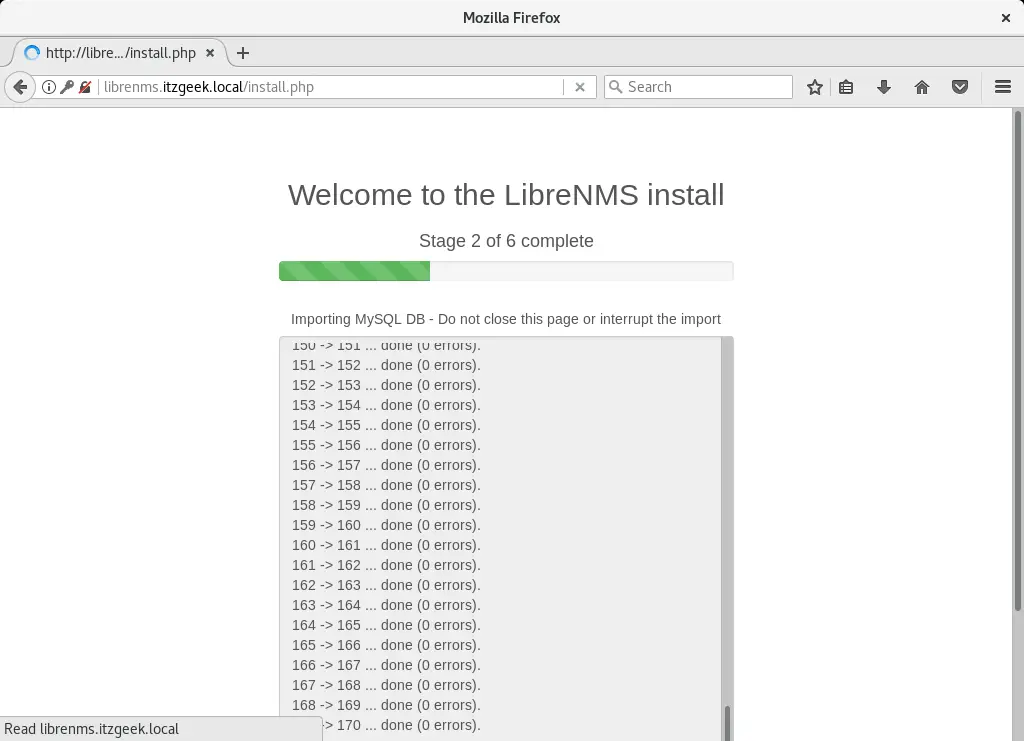Open a new tab with plus button
This screenshot has height=741, width=1024.
pyautogui.click(x=242, y=53)
